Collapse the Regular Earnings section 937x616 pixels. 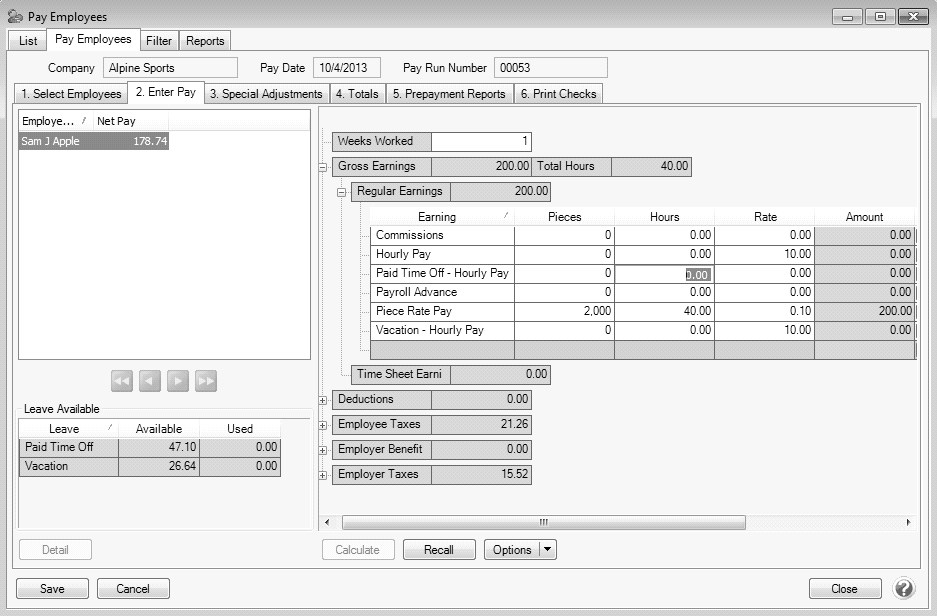click(x=342, y=192)
